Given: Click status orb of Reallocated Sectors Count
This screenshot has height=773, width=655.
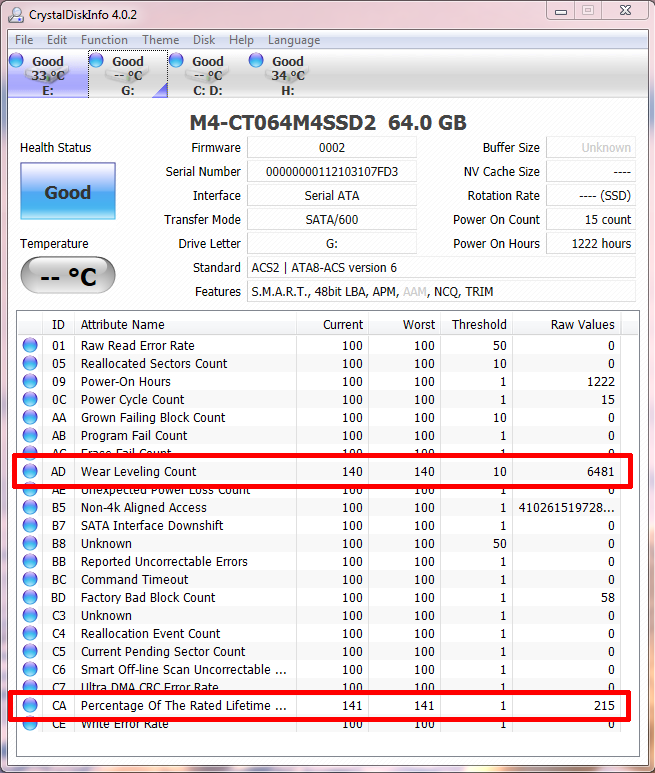Looking at the screenshot, I should click(30, 363).
